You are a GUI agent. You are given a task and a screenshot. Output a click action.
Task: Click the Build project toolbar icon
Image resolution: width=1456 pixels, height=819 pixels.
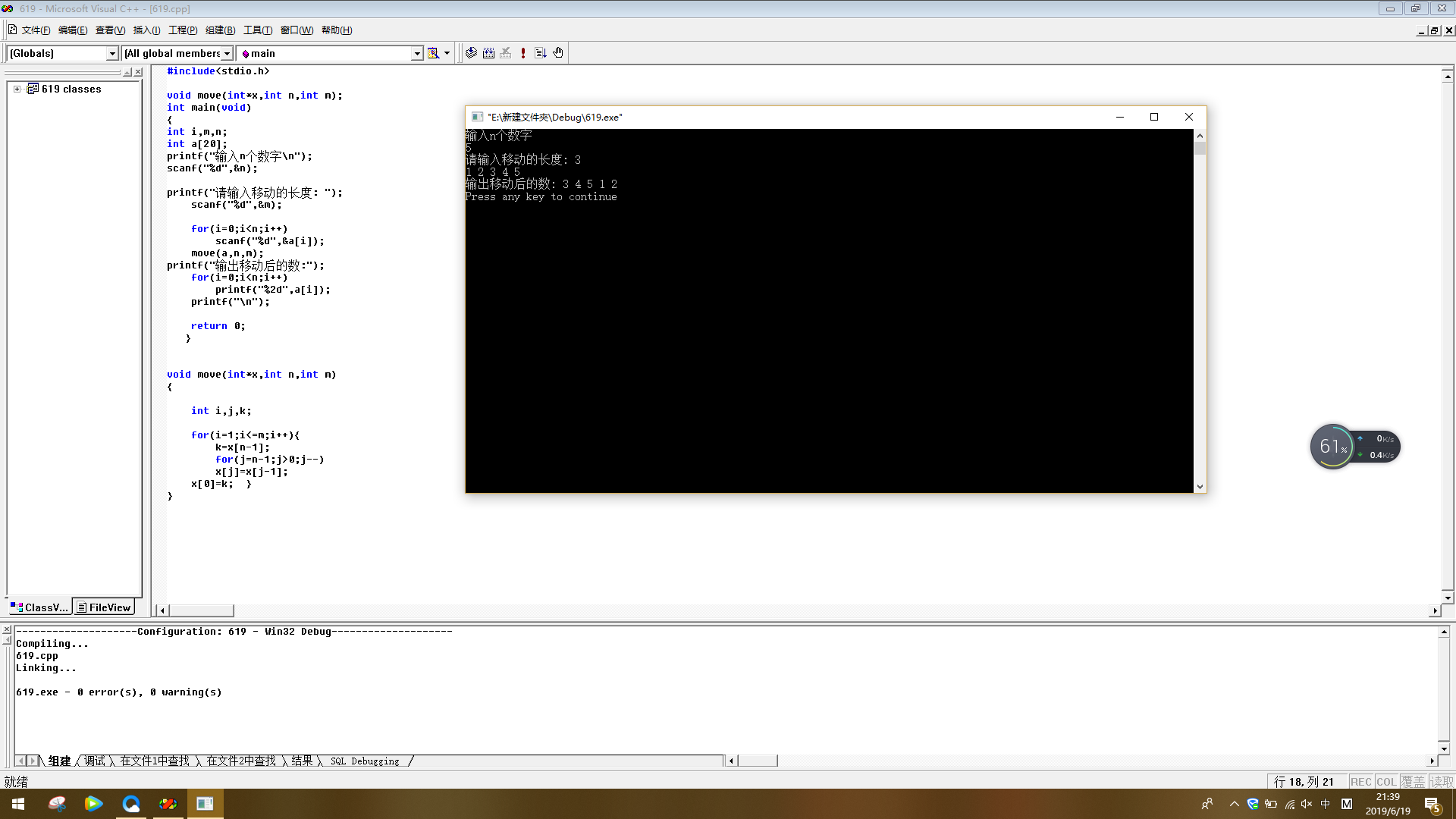(488, 53)
